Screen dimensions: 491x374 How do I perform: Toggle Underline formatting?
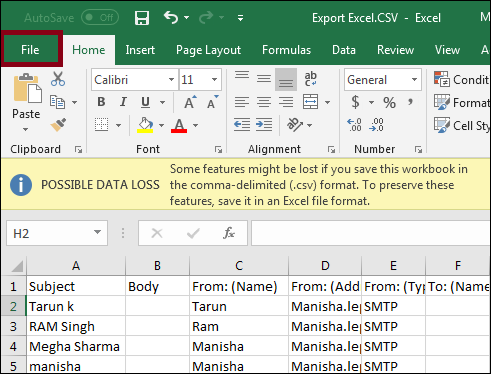pyautogui.click(x=145, y=102)
